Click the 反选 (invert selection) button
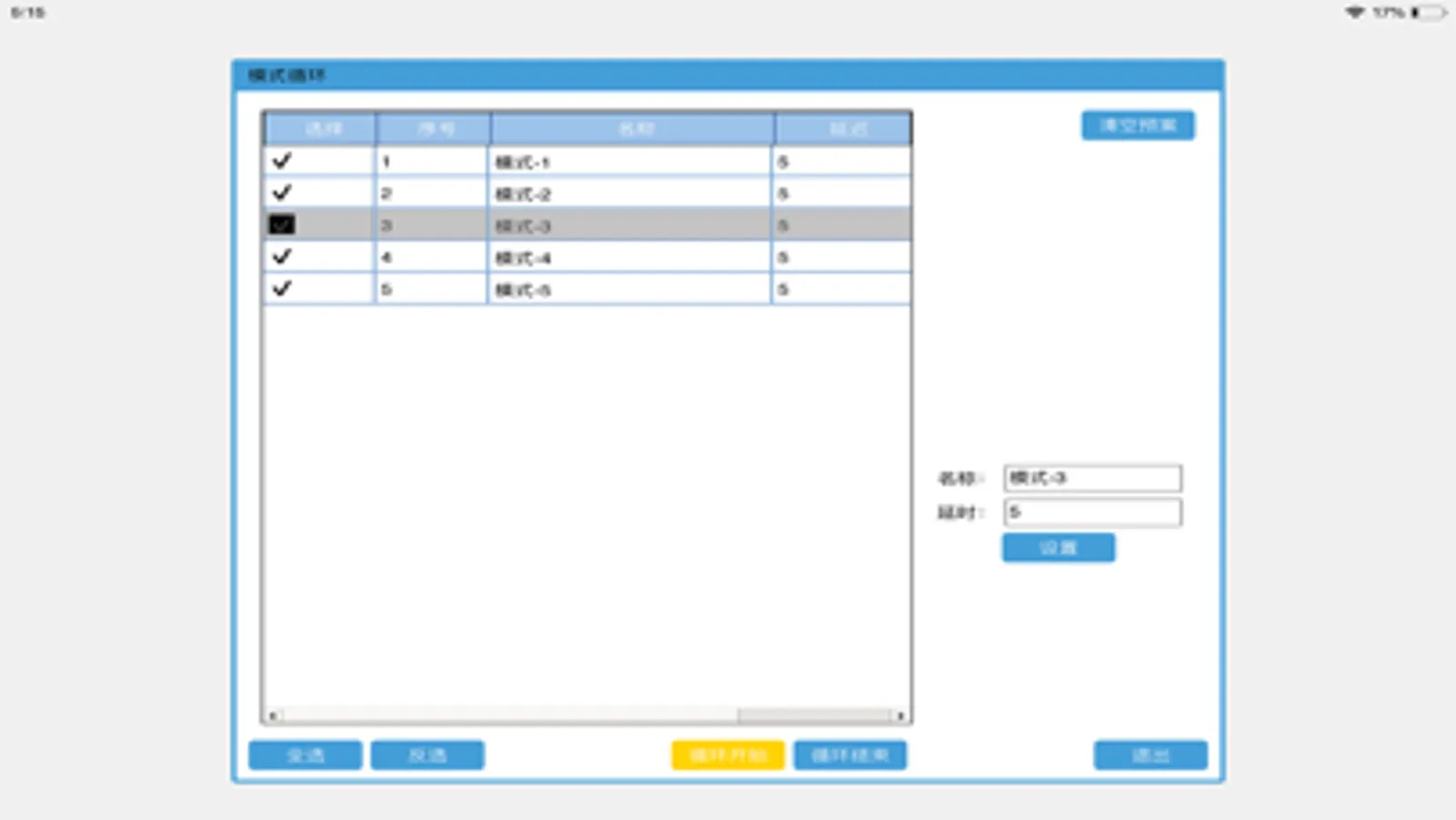Image resolution: width=1456 pixels, height=820 pixels. coord(427,755)
